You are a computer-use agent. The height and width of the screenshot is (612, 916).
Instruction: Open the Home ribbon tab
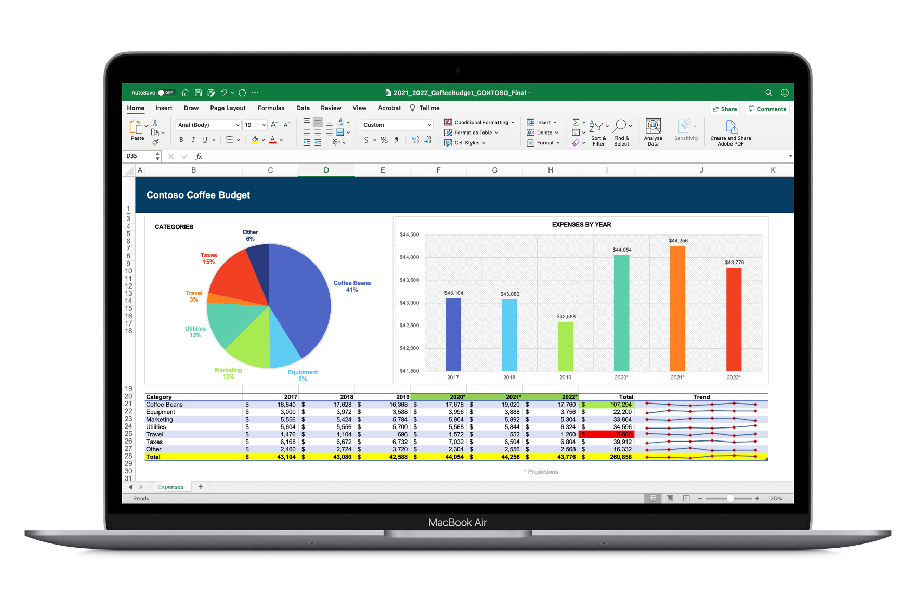[136, 108]
